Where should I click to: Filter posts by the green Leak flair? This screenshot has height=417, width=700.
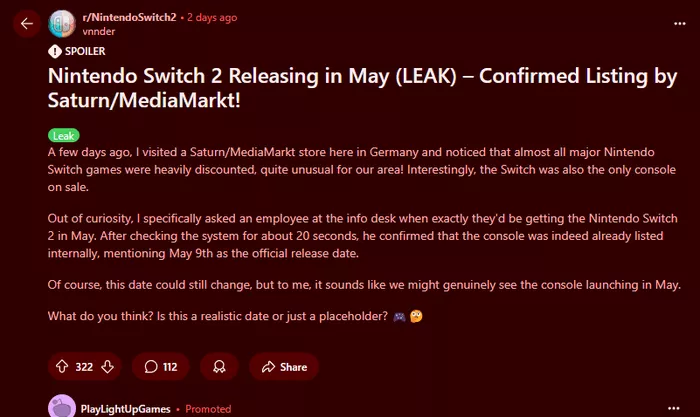click(64, 135)
